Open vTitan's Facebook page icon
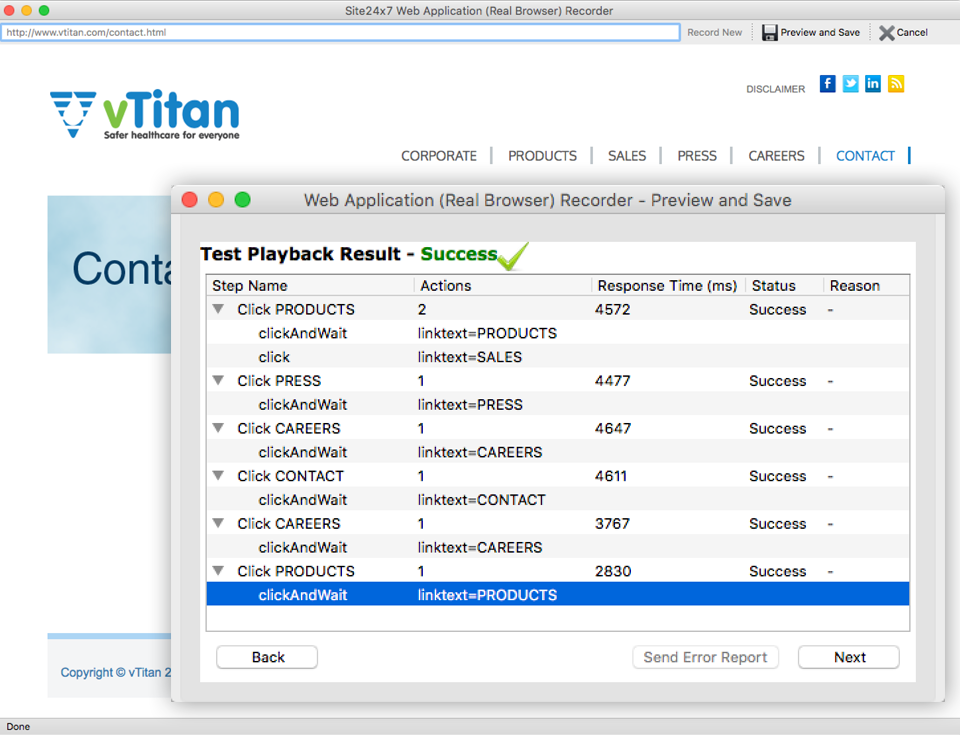The image size is (960, 735). (x=827, y=83)
